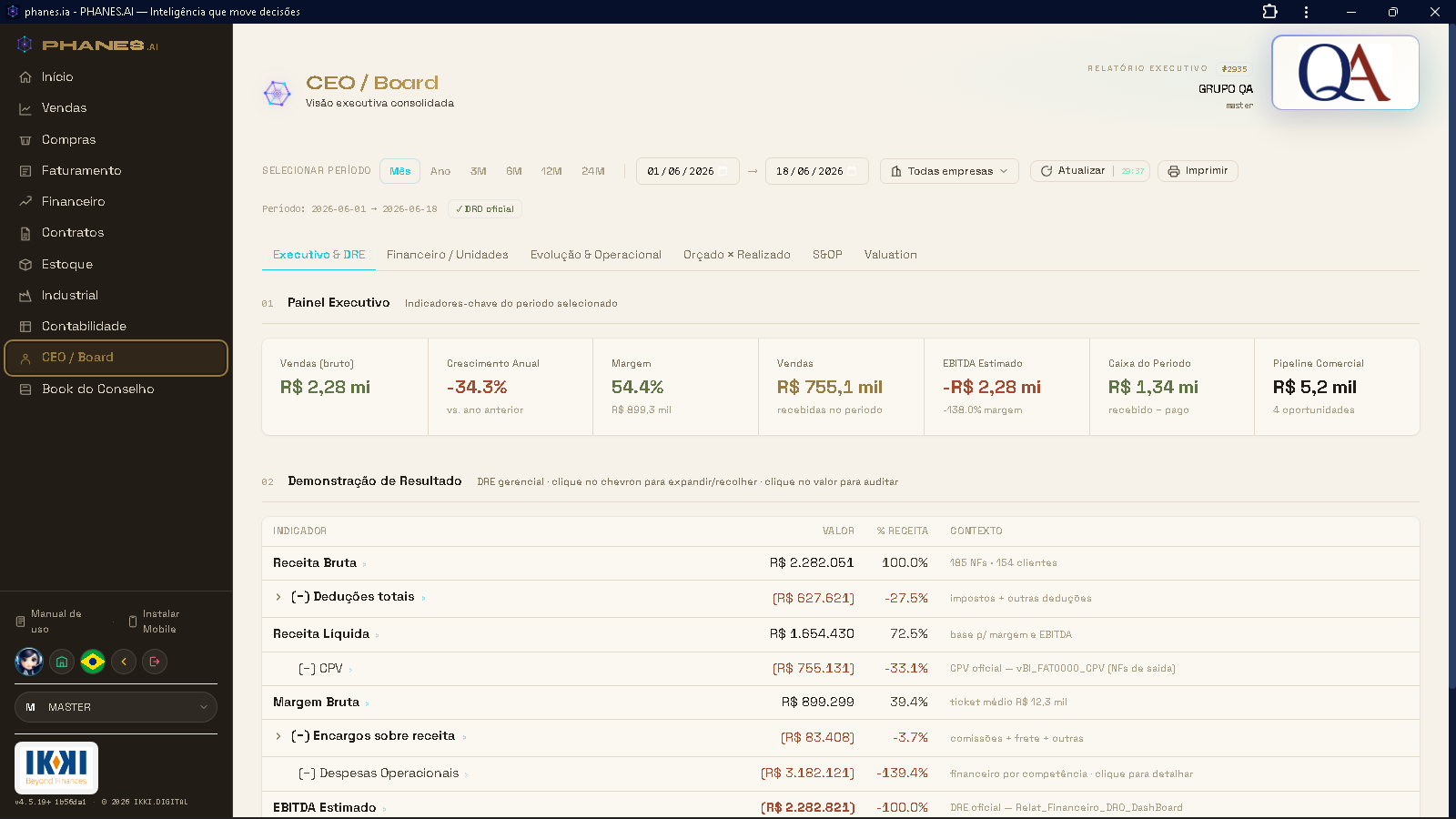Audit the CPV value R$ 755.131
The height and width of the screenshot is (819, 1456).
coord(814,669)
